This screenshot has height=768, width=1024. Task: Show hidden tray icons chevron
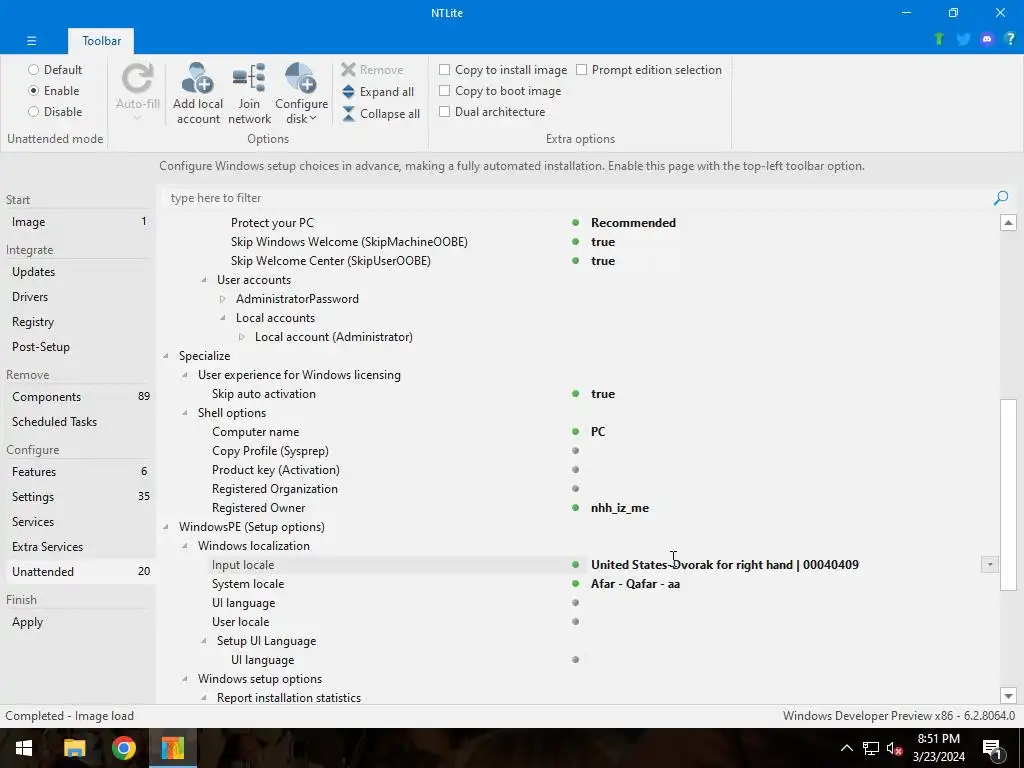point(846,748)
